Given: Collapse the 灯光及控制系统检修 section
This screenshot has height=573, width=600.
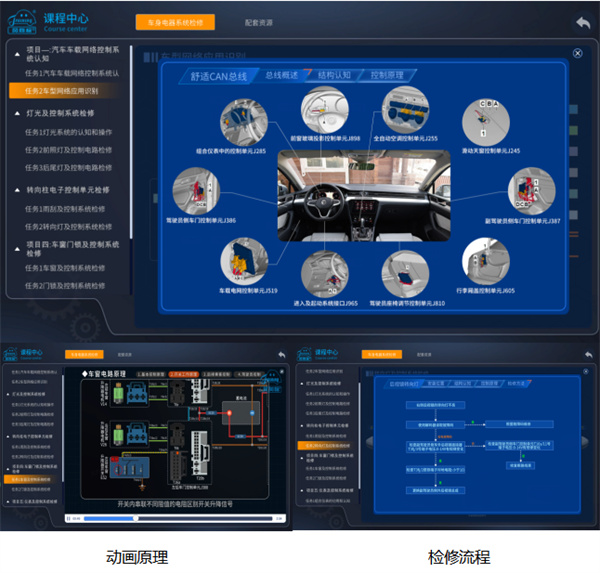Looking at the screenshot, I should tap(17, 113).
